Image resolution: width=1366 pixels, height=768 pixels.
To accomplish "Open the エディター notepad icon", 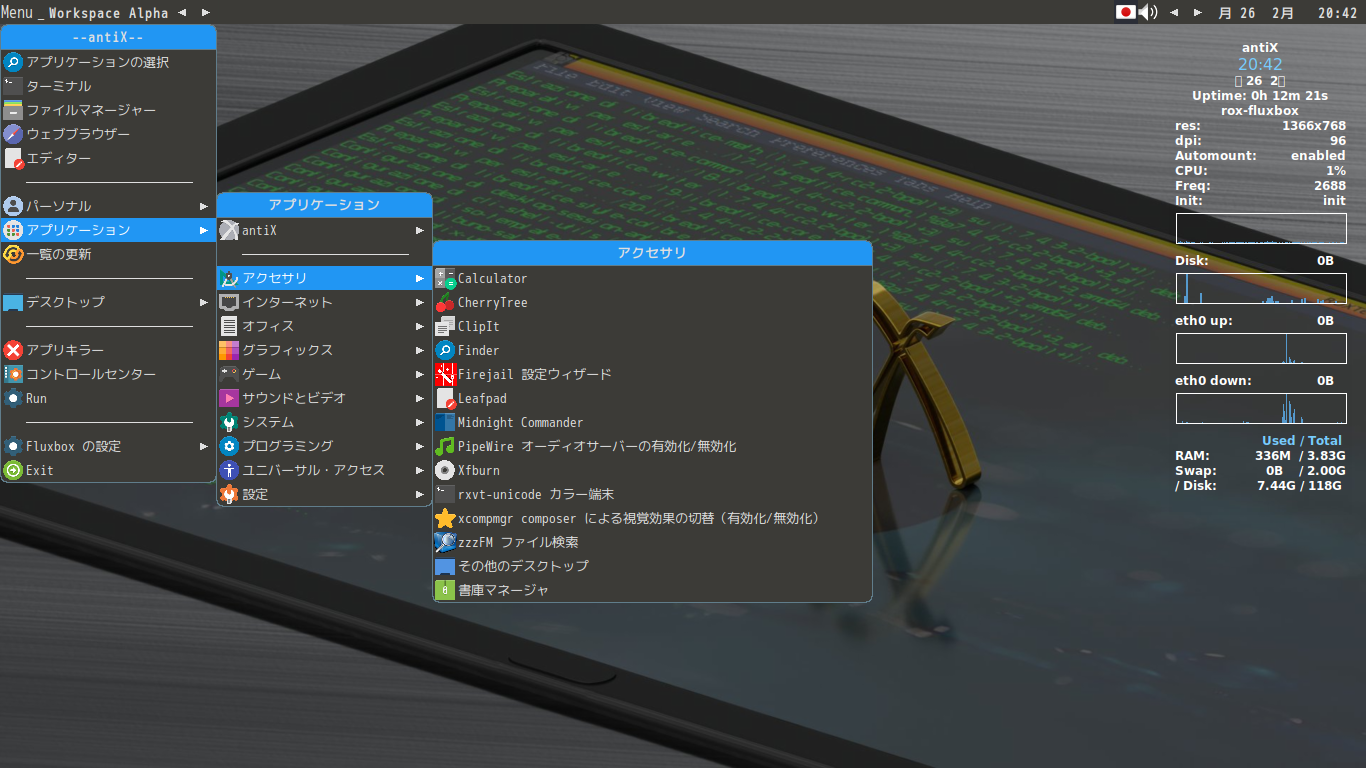I will 13,158.
